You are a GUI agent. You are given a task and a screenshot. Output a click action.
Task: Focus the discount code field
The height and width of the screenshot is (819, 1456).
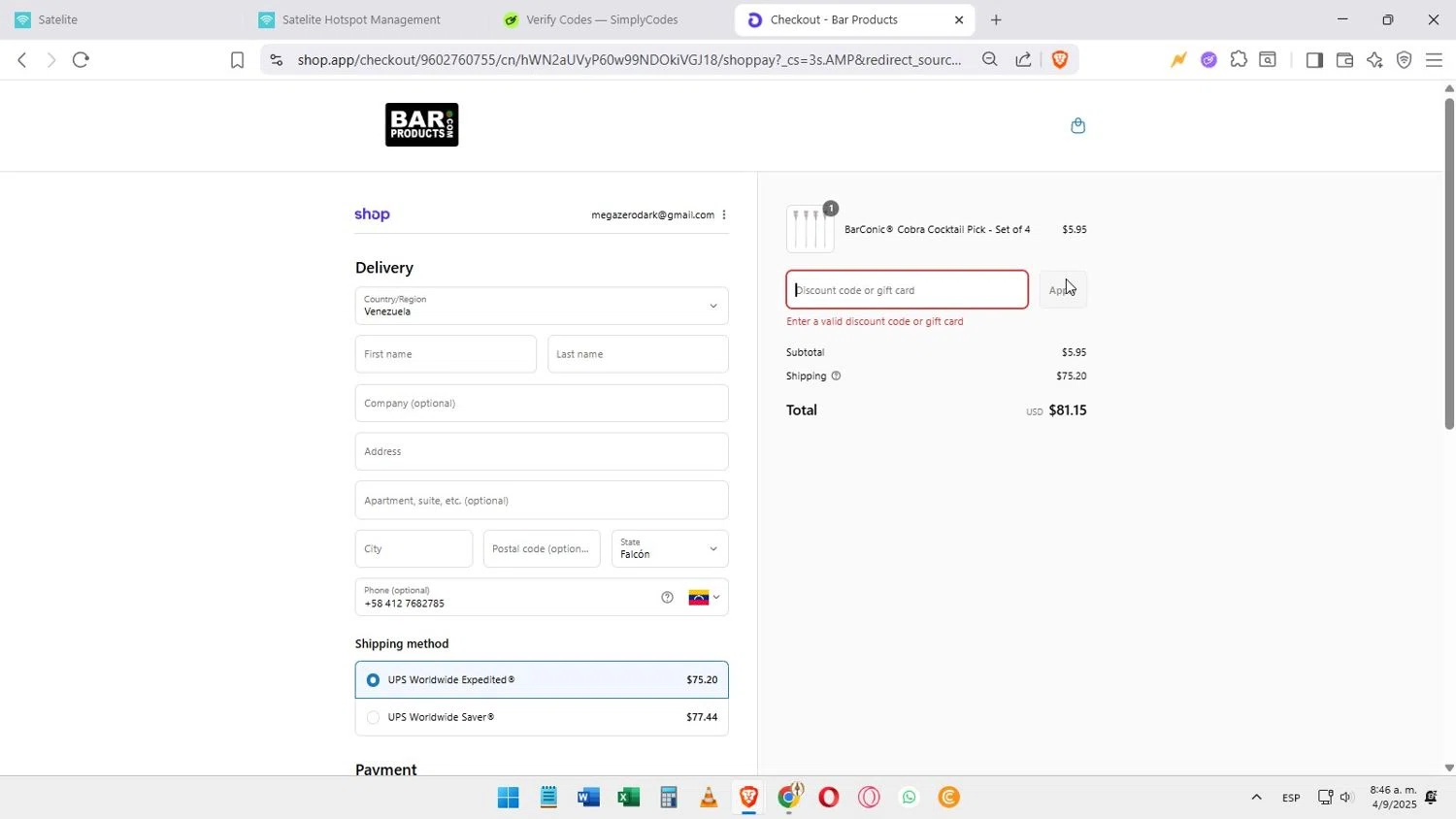click(907, 289)
